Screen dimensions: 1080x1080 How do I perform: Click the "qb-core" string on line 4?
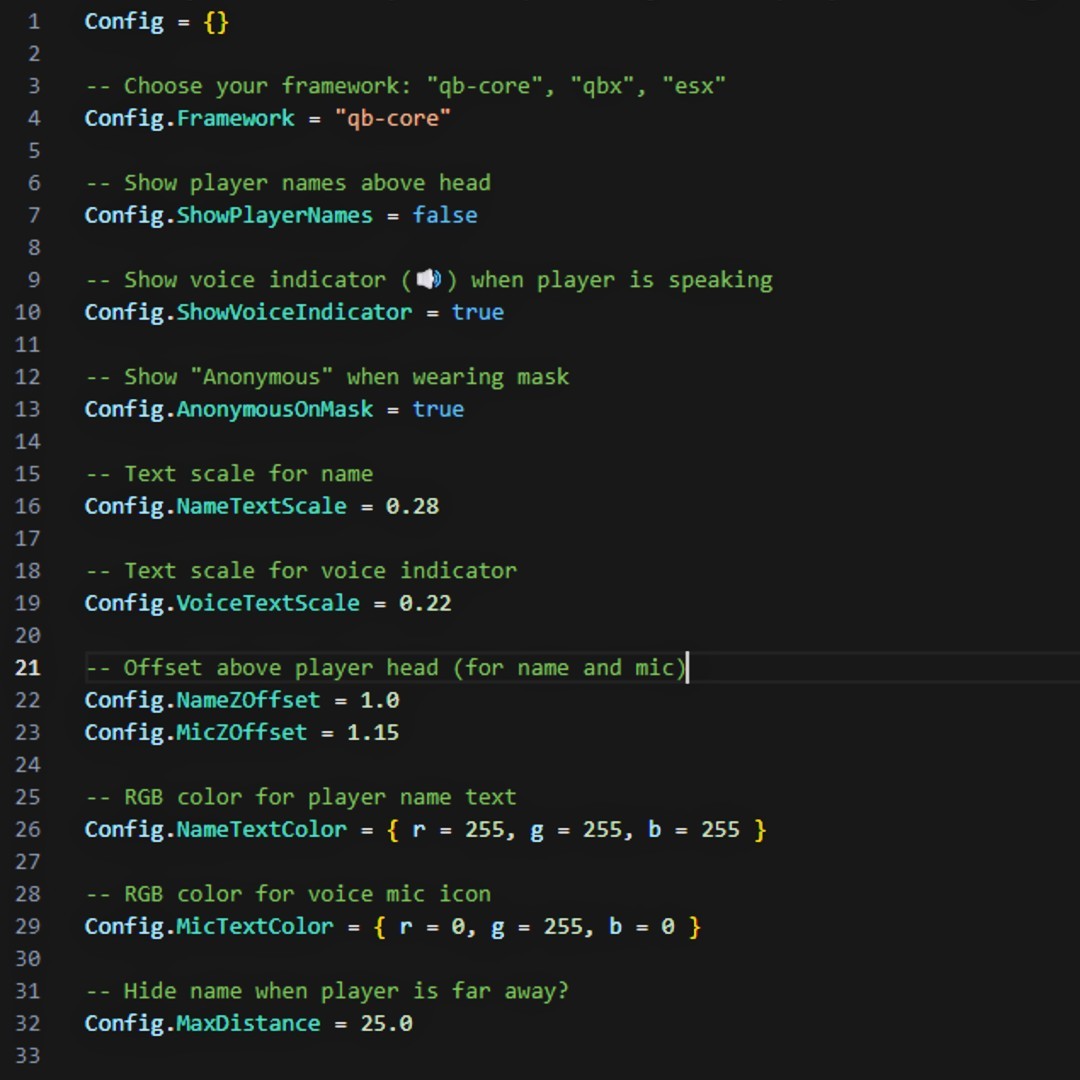[393, 118]
